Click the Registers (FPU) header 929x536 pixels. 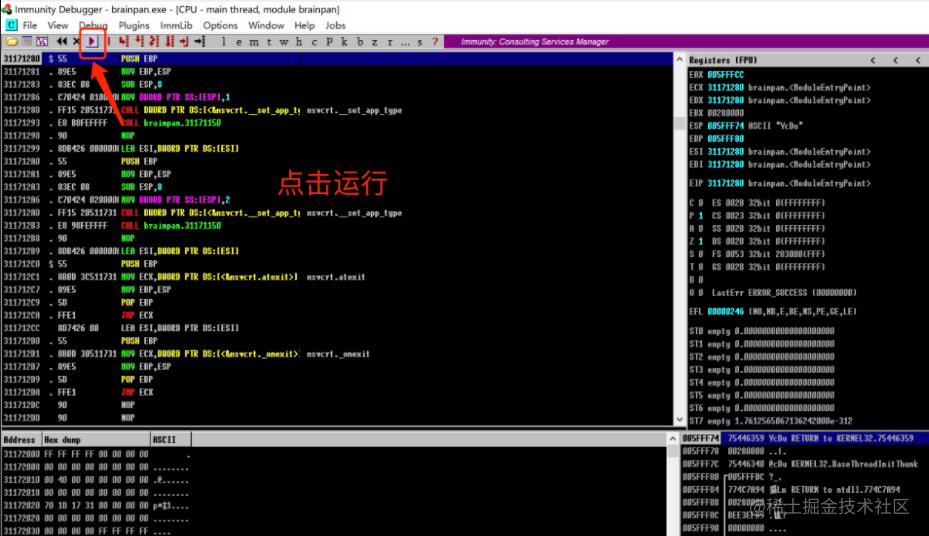(x=723, y=60)
